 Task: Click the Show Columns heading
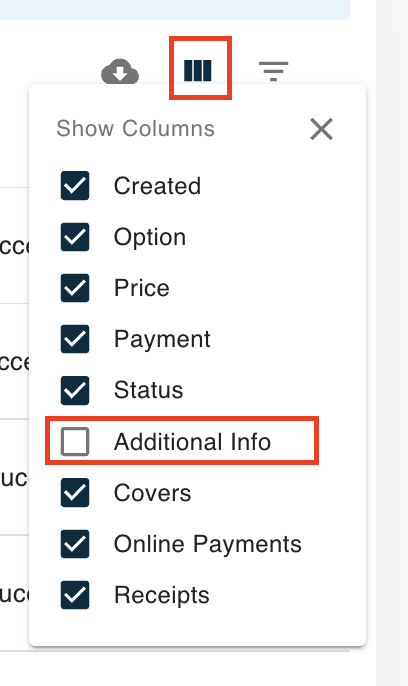coord(136,128)
